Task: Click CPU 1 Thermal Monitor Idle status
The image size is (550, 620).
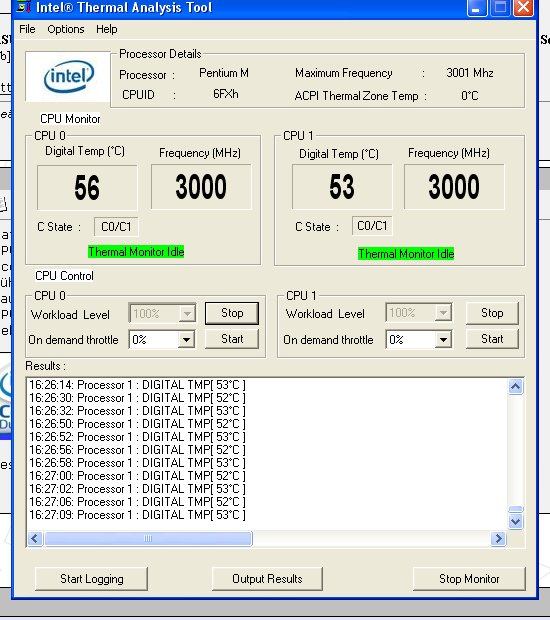Action: [x=406, y=254]
